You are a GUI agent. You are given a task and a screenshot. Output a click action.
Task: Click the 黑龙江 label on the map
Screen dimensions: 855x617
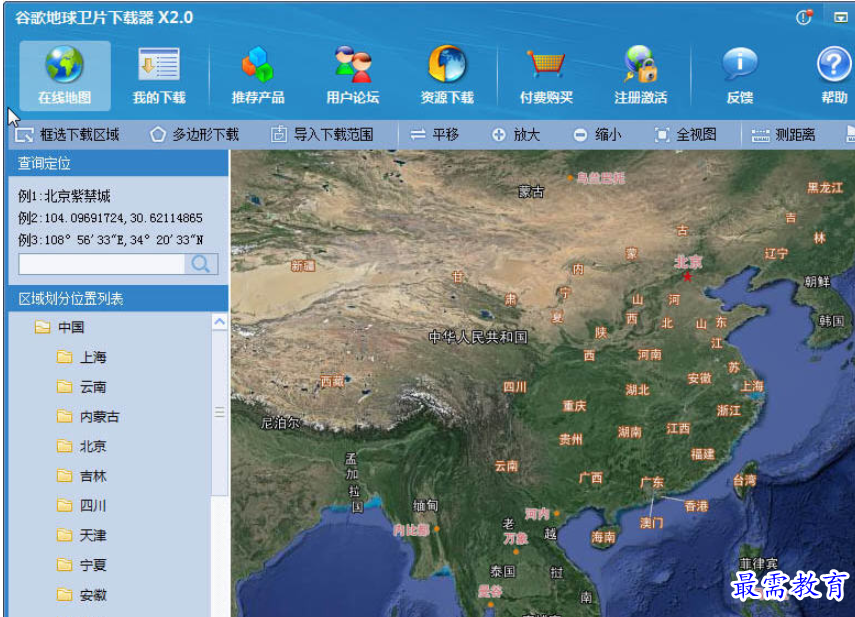pos(825,188)
